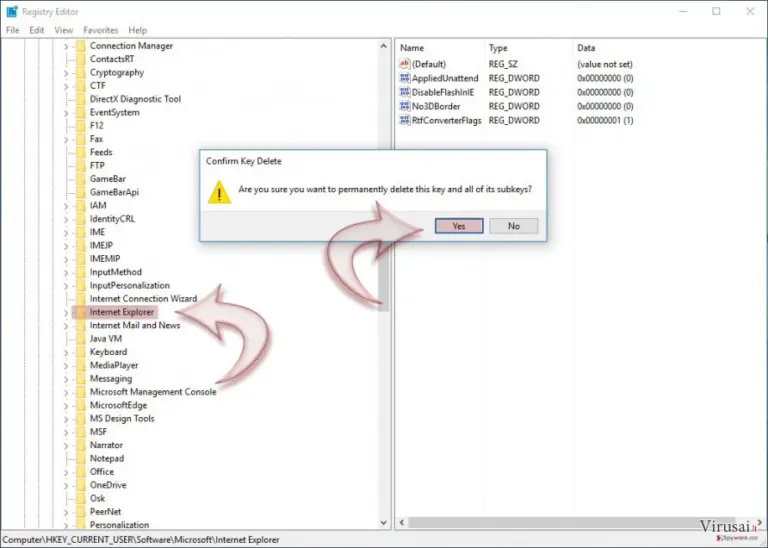This screenshot has width=768, height=548.
Task: Select the Personalization key
Action: (x=119, y=524)
